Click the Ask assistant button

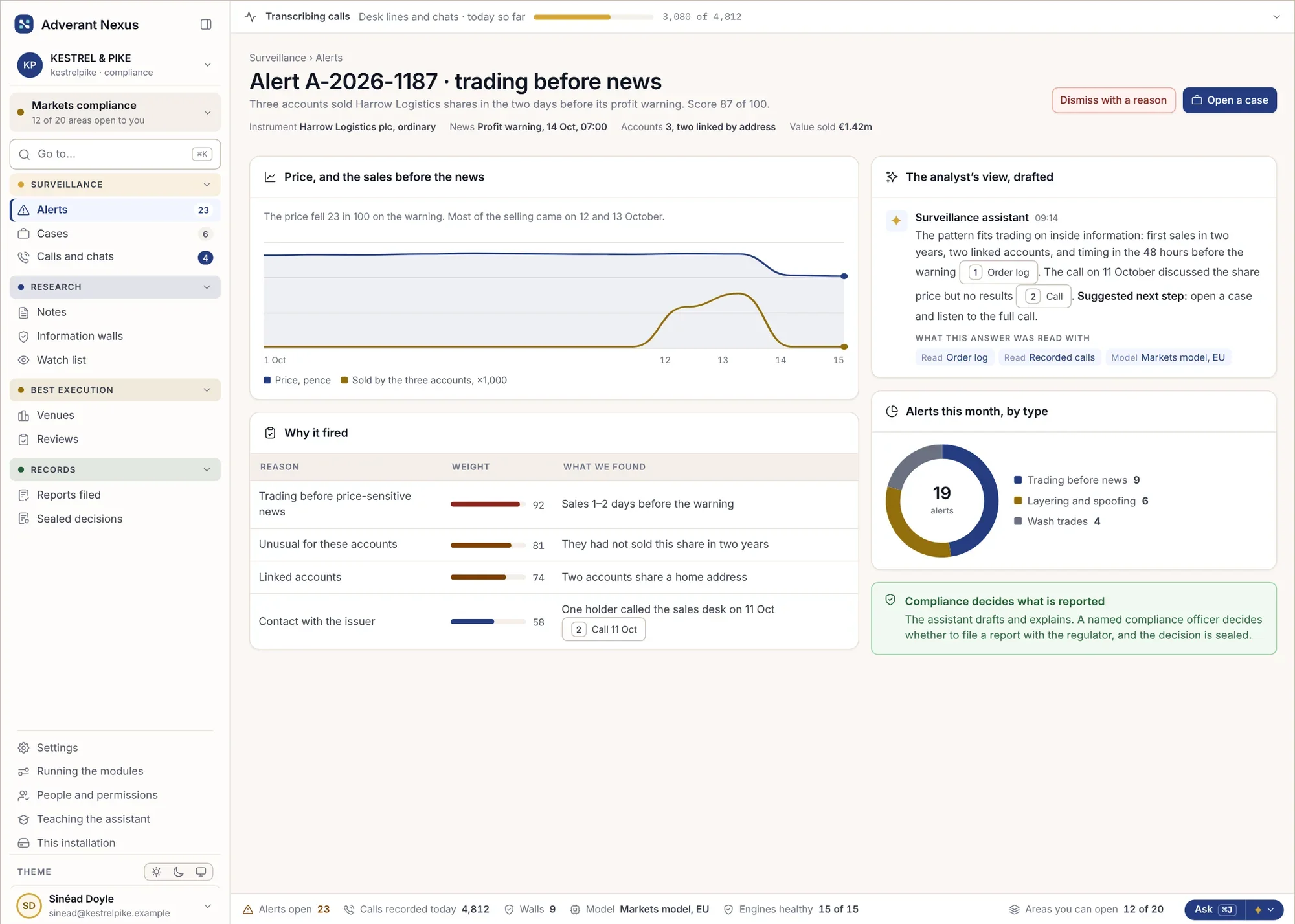coord(1215,910)
